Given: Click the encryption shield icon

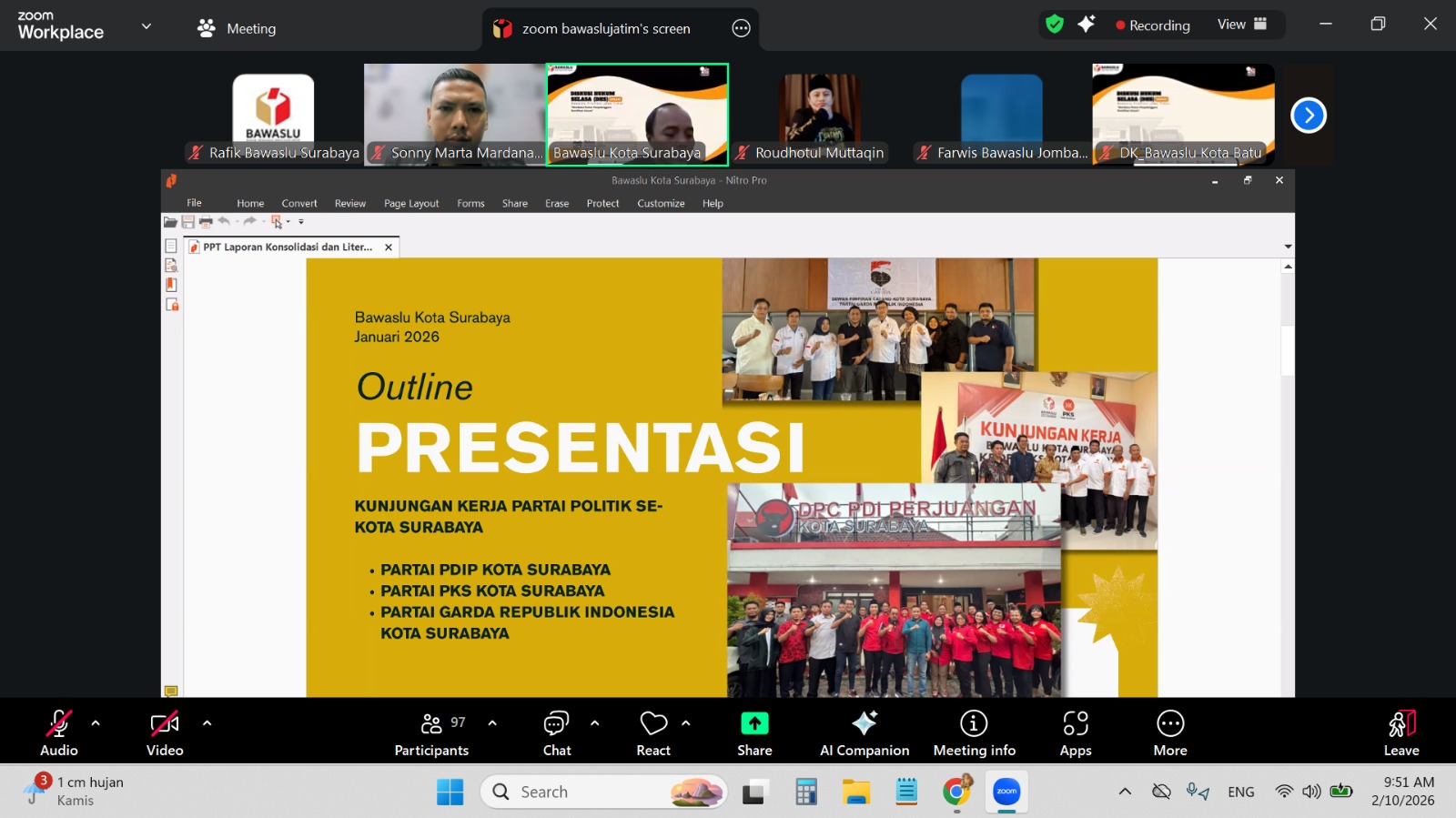Looking at the screenshot, I should 1055,25.
